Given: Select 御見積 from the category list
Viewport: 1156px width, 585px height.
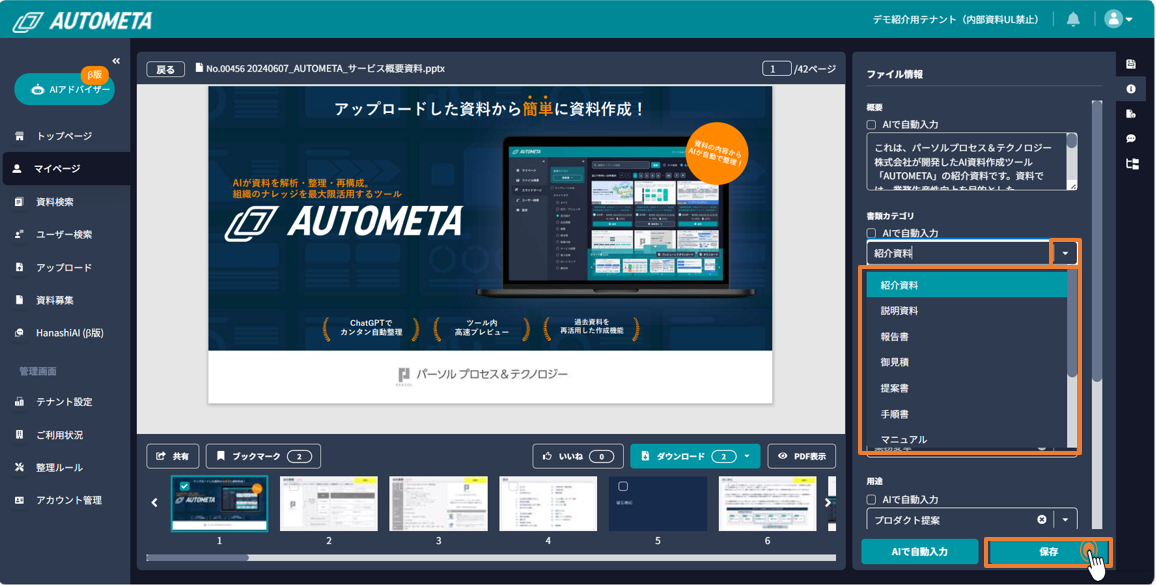Looking at the screenshot, I should 967,362.
